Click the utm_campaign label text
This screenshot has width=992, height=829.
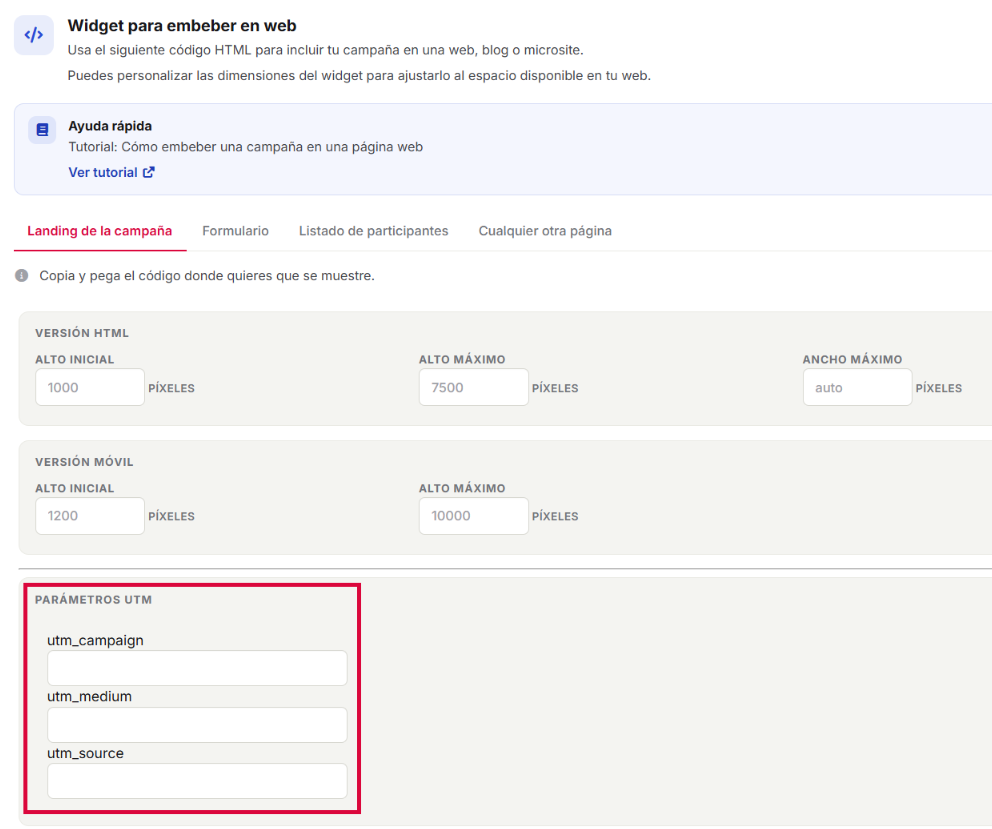click(x=96, y=640)
